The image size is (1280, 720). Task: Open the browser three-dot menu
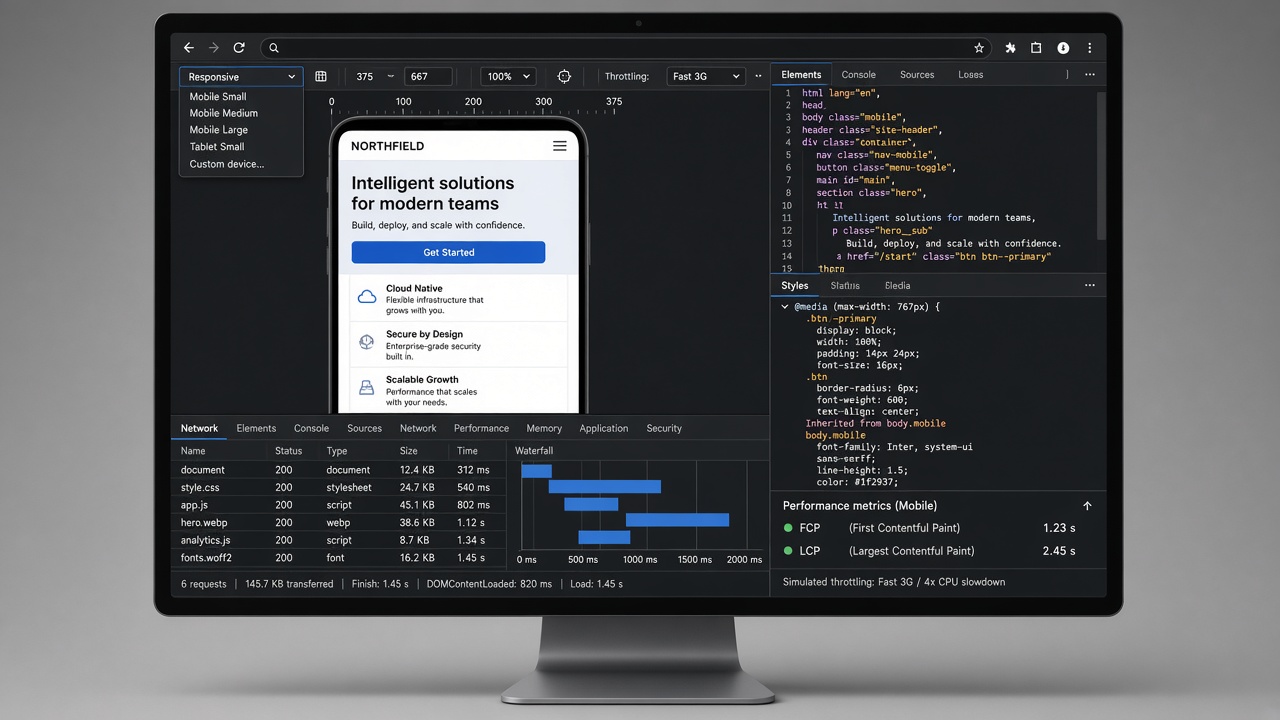[x=1089, y=48]
